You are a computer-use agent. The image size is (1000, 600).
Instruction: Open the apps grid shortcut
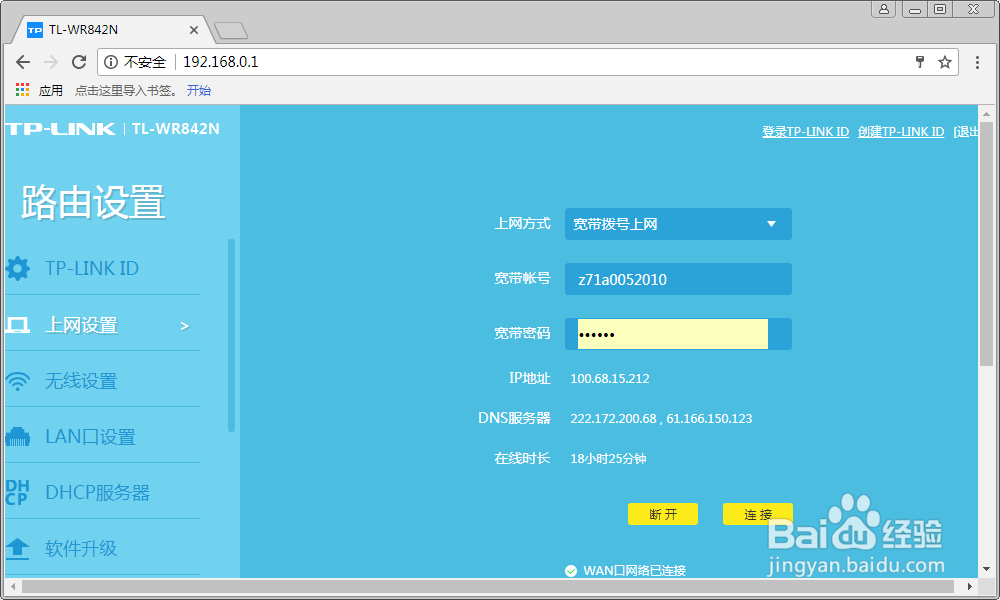22,90
